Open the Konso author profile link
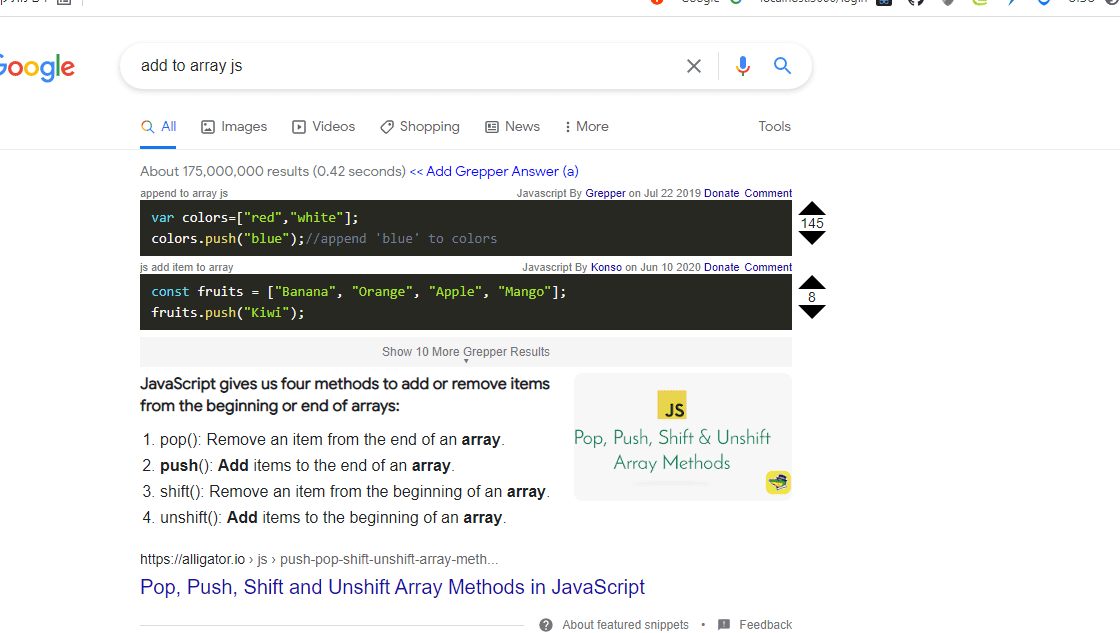 tap(606, 267)
